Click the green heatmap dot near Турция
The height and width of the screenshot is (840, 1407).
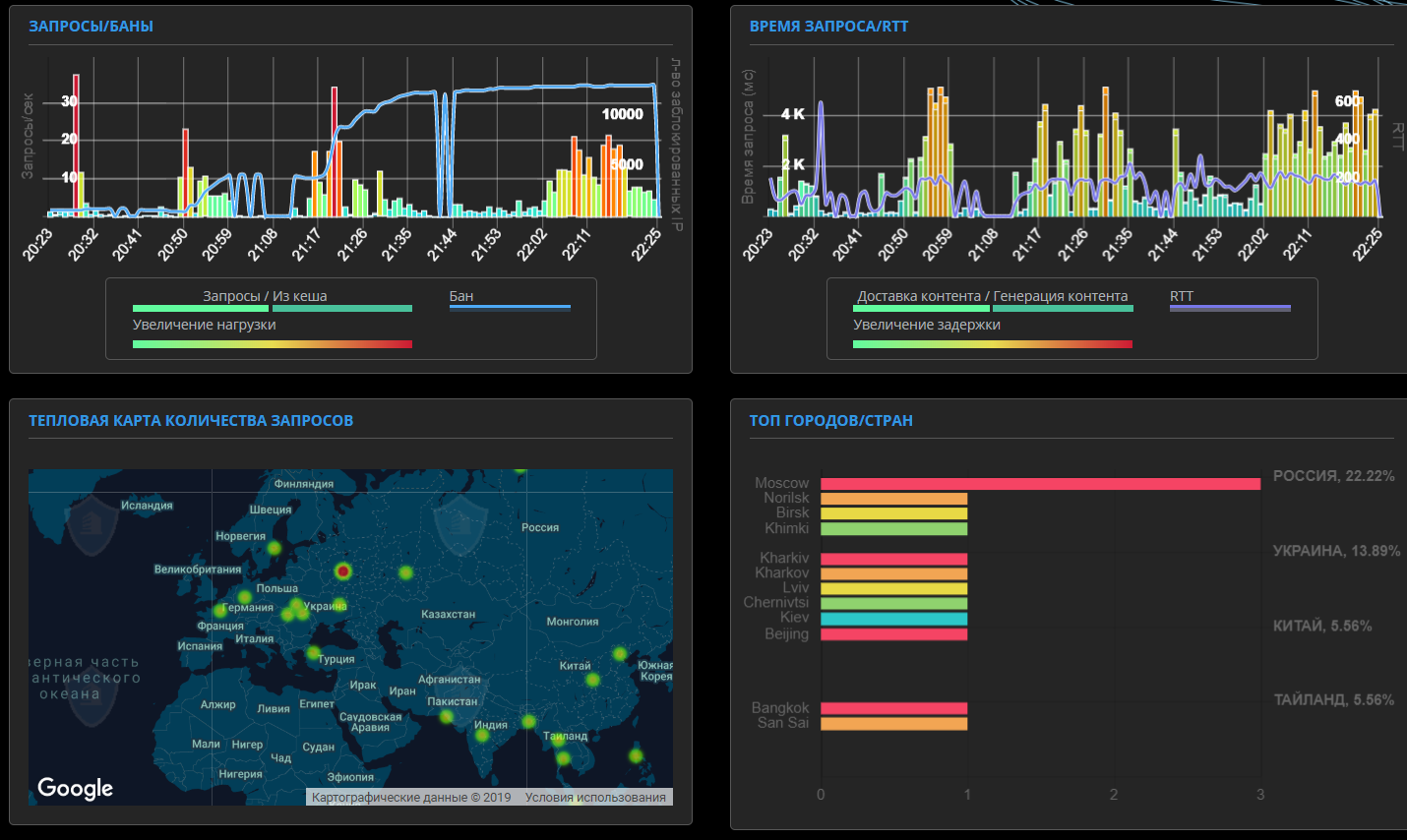pyautogui.click(x=313, y=653)
